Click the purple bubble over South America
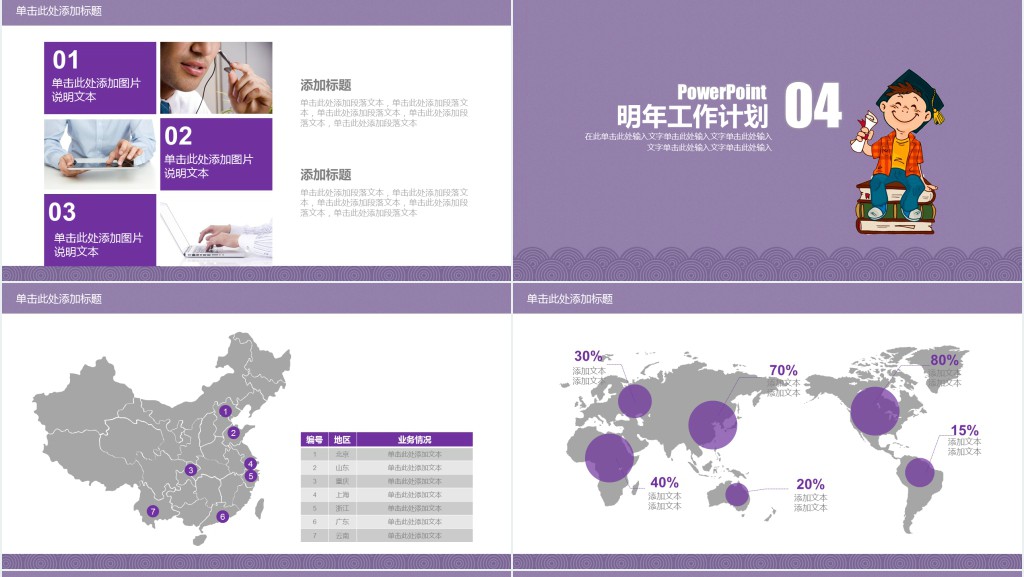 point(919,472)
